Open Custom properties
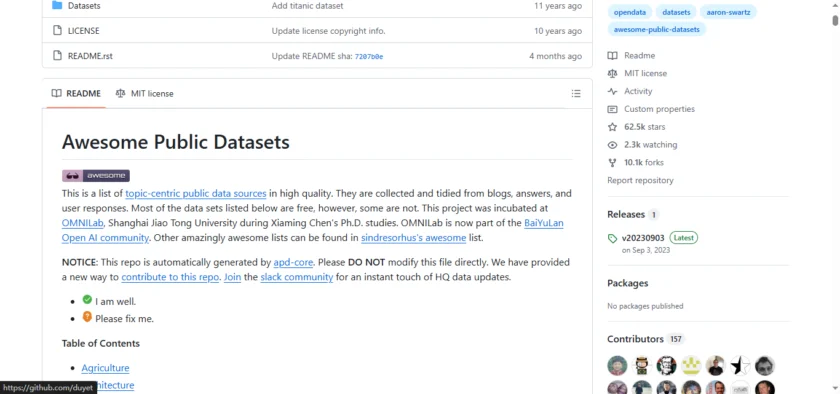840x394 pixels. (x=659, y=109)
